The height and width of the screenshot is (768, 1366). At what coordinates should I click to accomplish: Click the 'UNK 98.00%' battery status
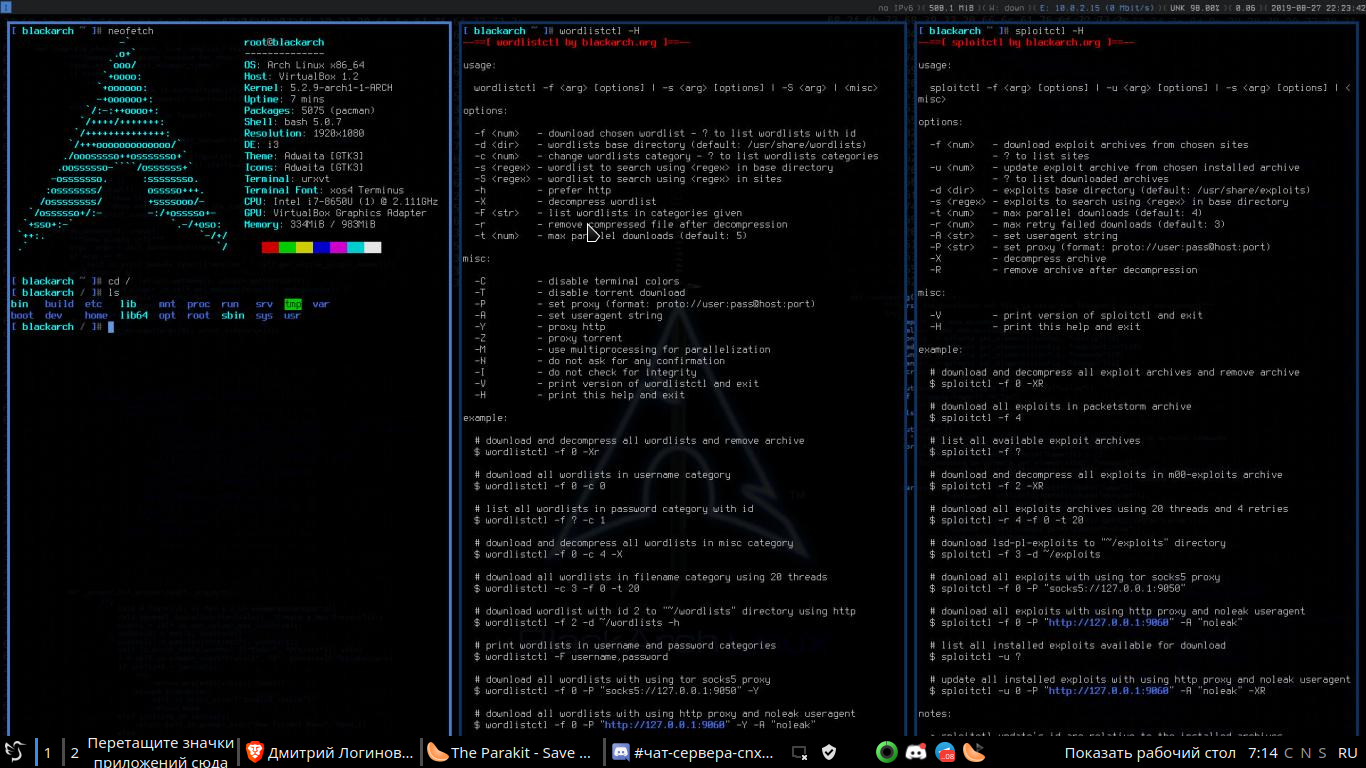click(x=1193, y=7)
